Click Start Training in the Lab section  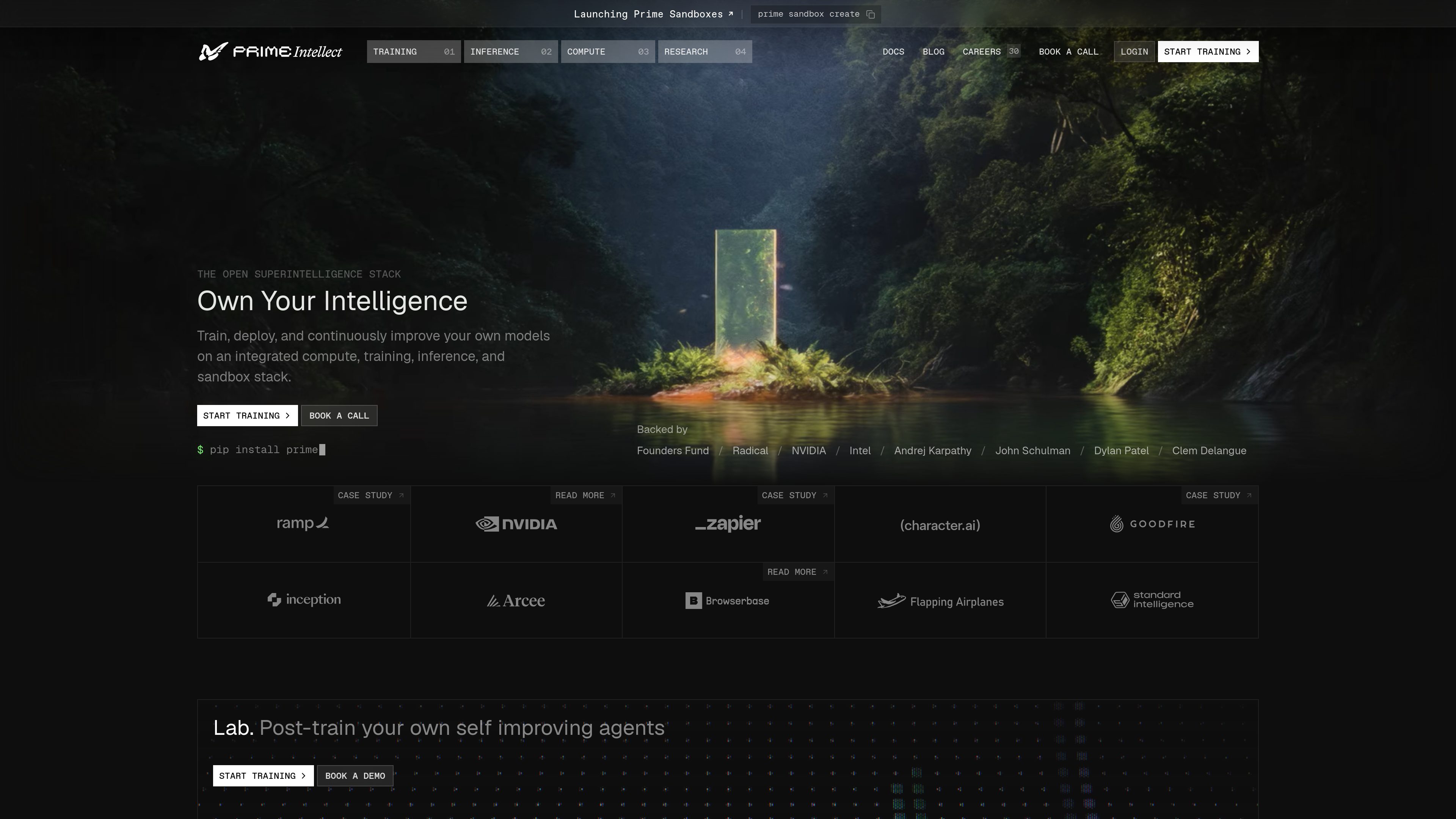pyautogui.click(x=263, y=775)
